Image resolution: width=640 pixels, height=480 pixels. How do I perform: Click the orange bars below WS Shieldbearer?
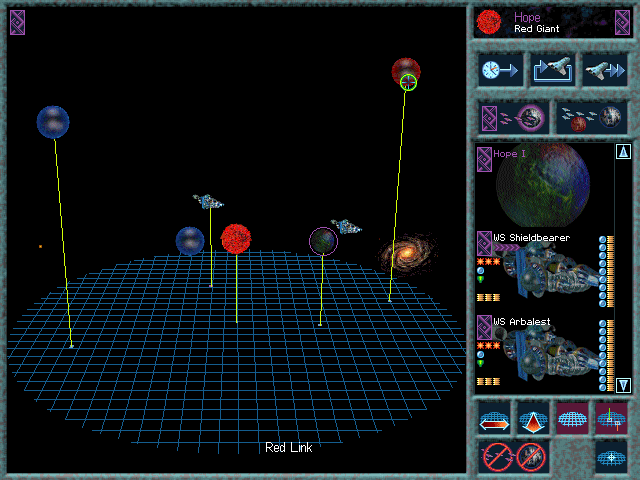pyautogui.click(x=488, y=298)
